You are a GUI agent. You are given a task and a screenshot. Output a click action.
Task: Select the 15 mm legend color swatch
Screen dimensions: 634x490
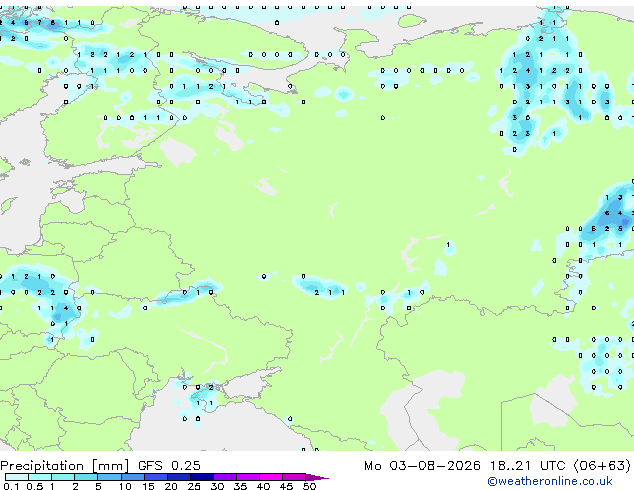point(155,477)
